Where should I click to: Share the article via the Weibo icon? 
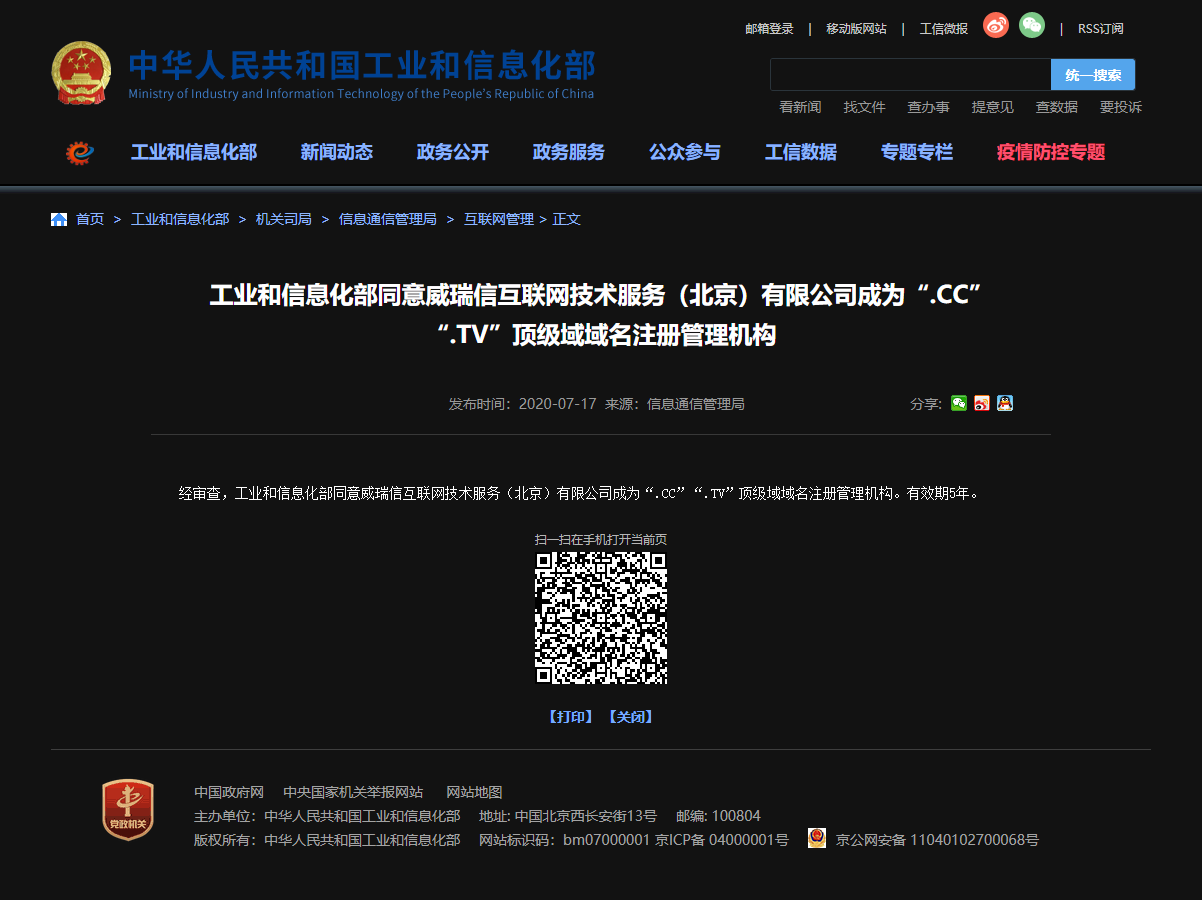[982, 403]
